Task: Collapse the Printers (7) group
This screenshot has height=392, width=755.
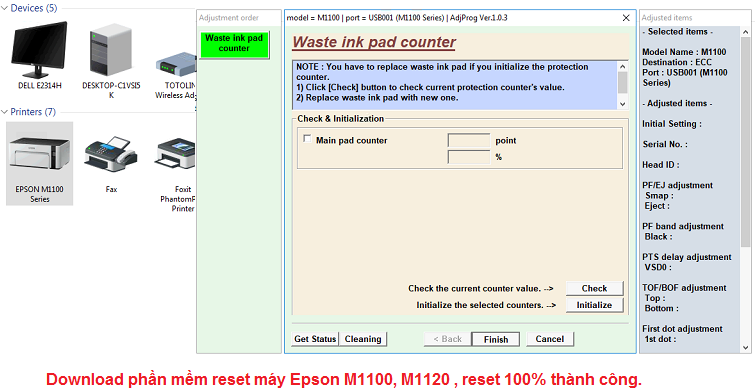Action: [4, 112]
